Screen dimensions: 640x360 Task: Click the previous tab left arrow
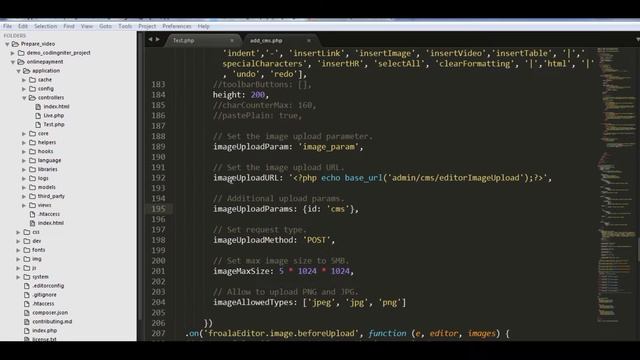pos(150,39)
